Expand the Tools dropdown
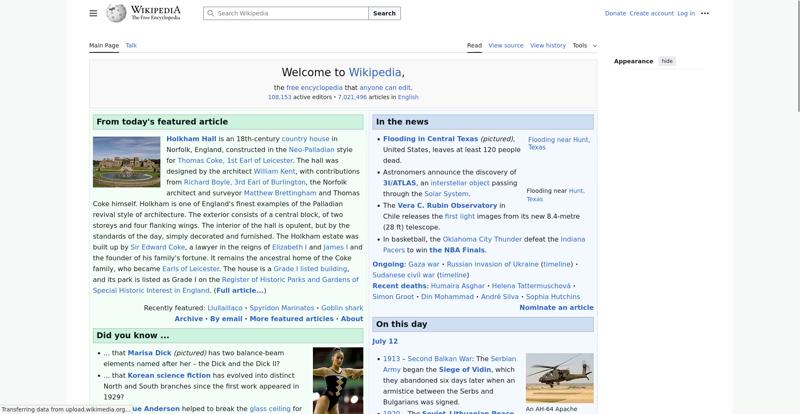 (x=584, y=45)
